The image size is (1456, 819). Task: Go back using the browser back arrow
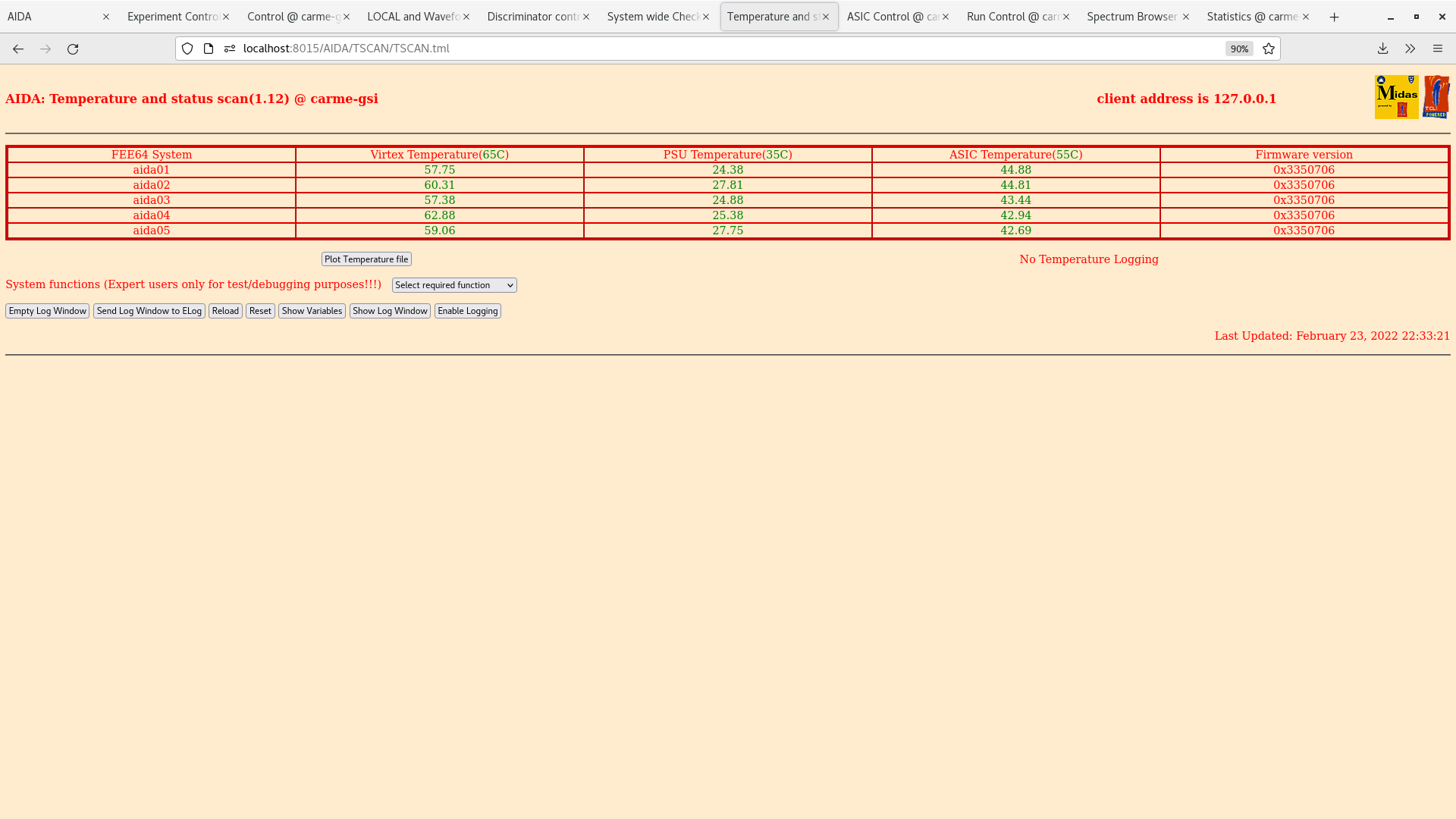[x=18, y=49]
